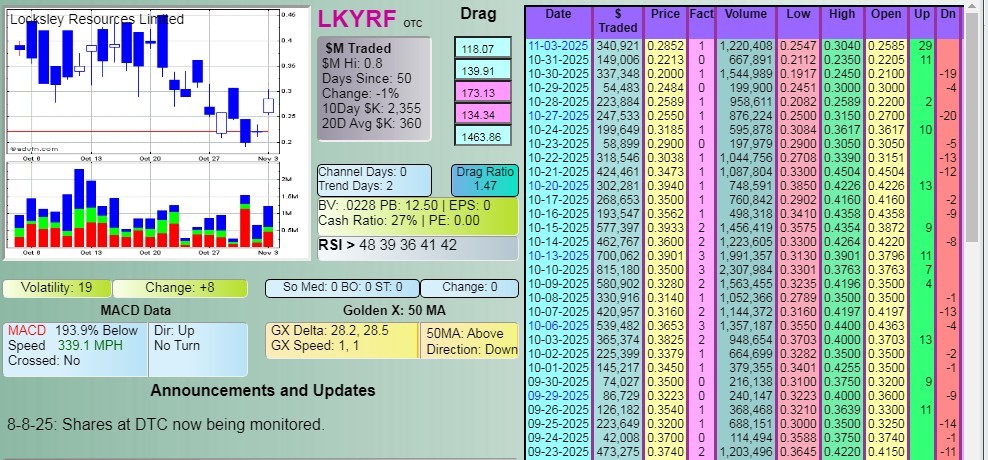The height and width of the screenshot is (460, 988).
Task: Click the 09-29-2025 date link
Action: click(x=559, y=395)
